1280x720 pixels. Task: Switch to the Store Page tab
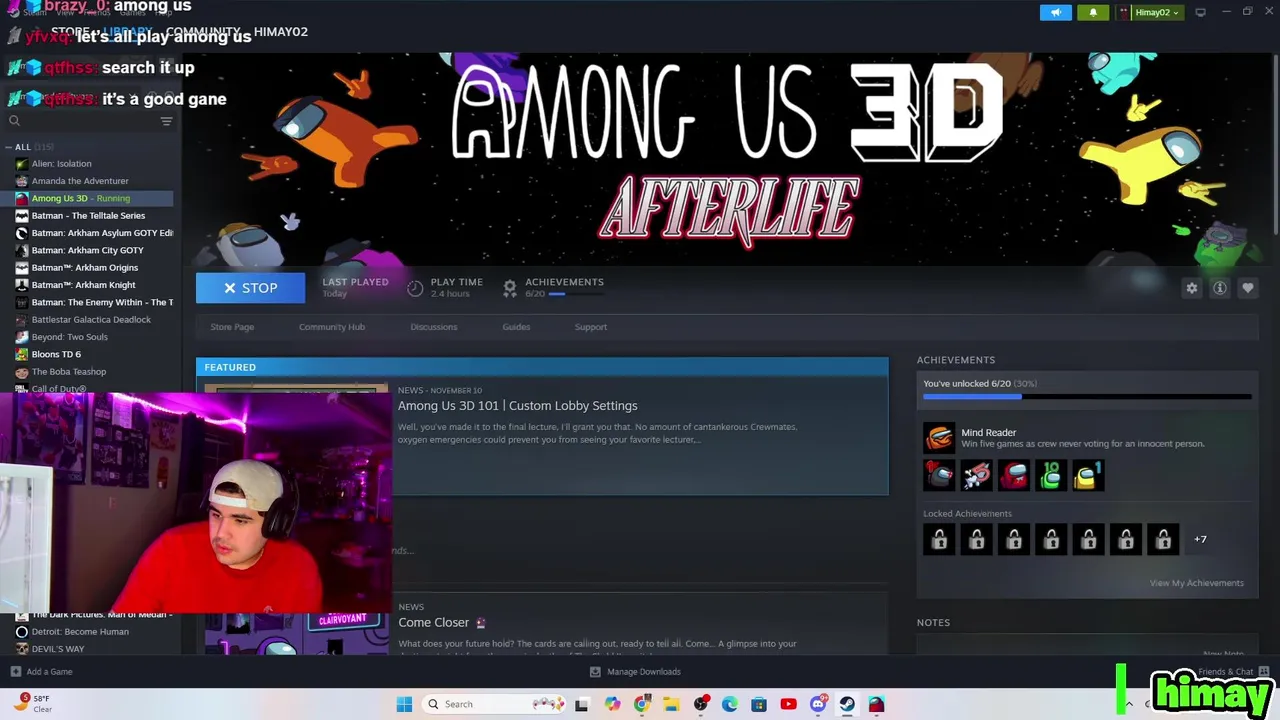232,327
